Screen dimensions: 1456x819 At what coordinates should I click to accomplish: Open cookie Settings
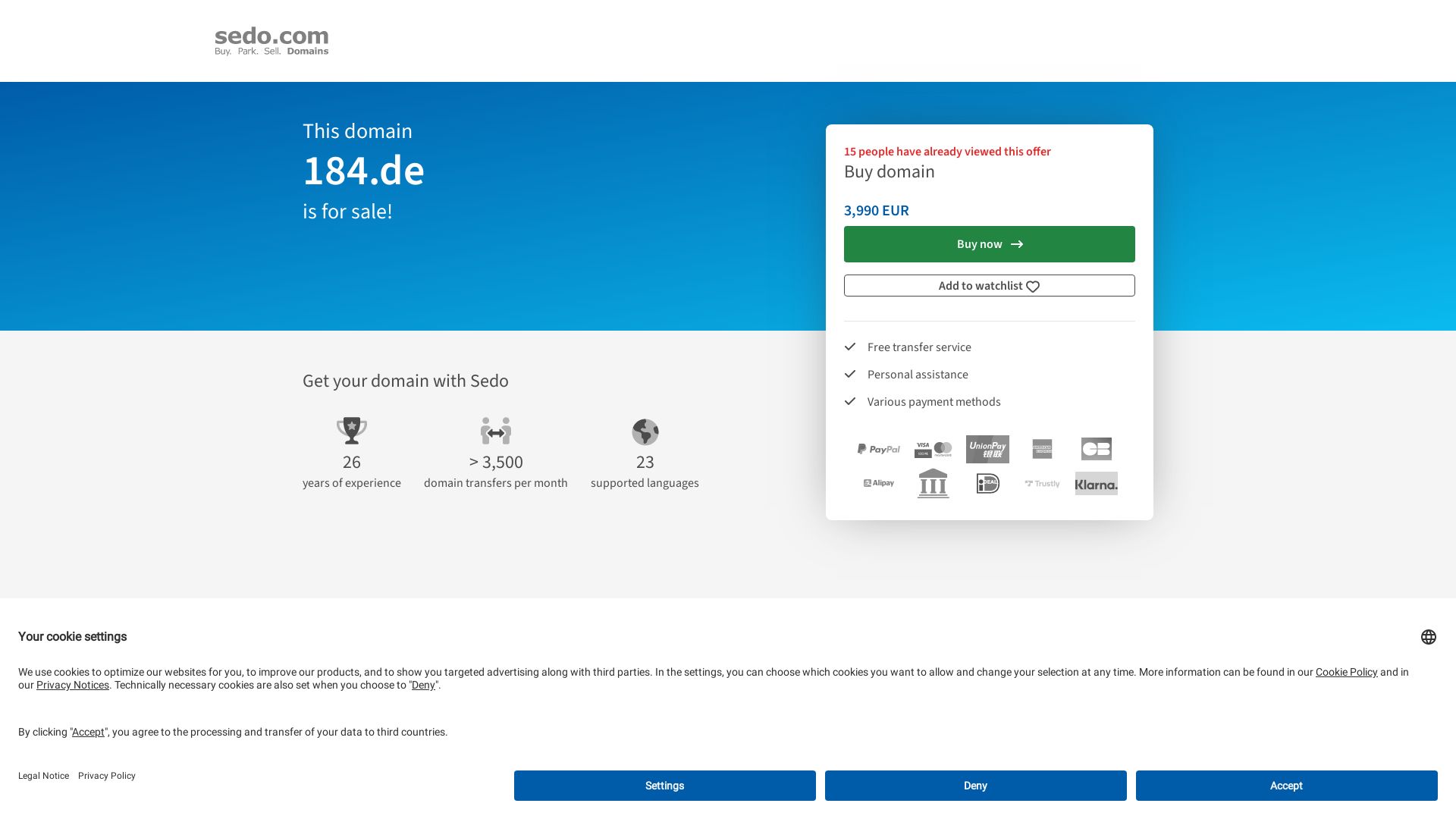[x=665, y=786]
